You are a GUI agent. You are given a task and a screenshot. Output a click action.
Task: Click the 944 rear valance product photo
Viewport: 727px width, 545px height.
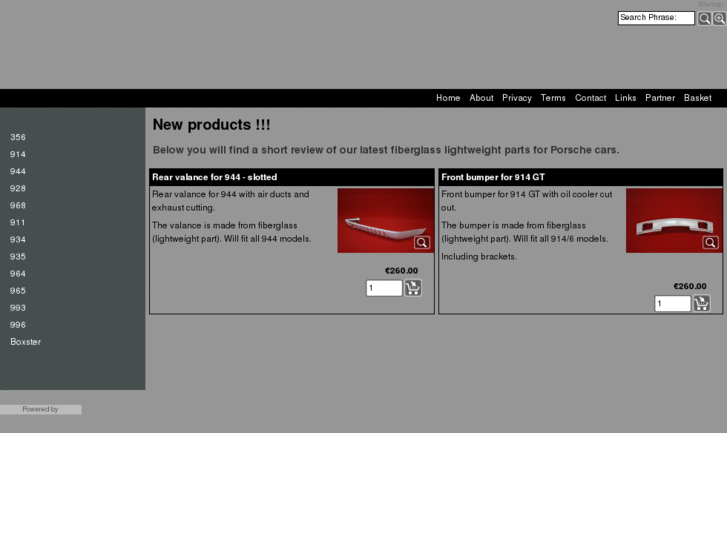pos(385,220)
